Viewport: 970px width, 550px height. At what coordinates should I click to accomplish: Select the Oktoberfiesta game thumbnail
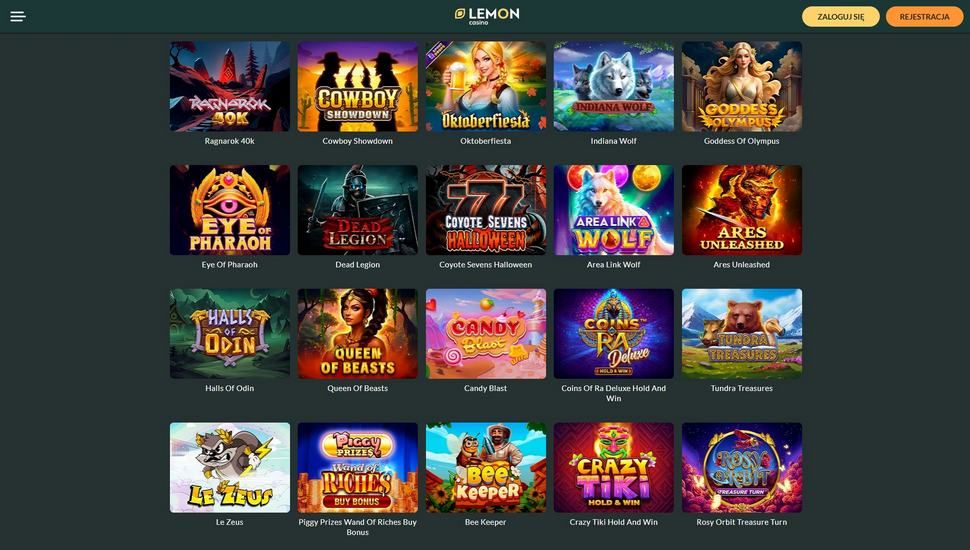(486, 87)
